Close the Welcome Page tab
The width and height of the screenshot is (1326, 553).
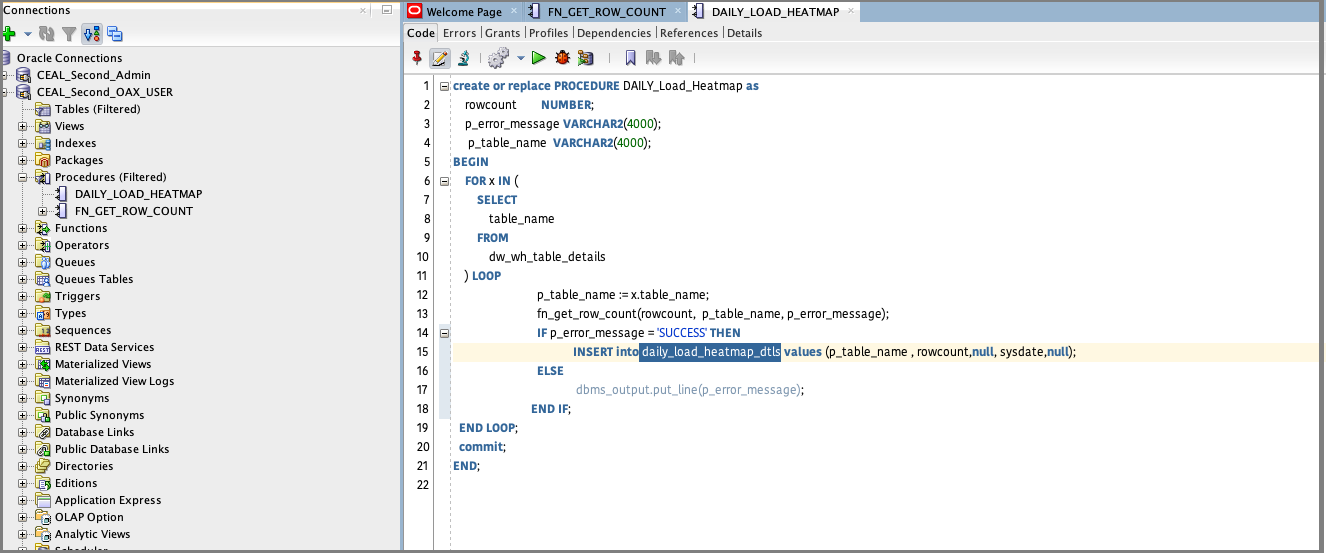click(514, 11)
